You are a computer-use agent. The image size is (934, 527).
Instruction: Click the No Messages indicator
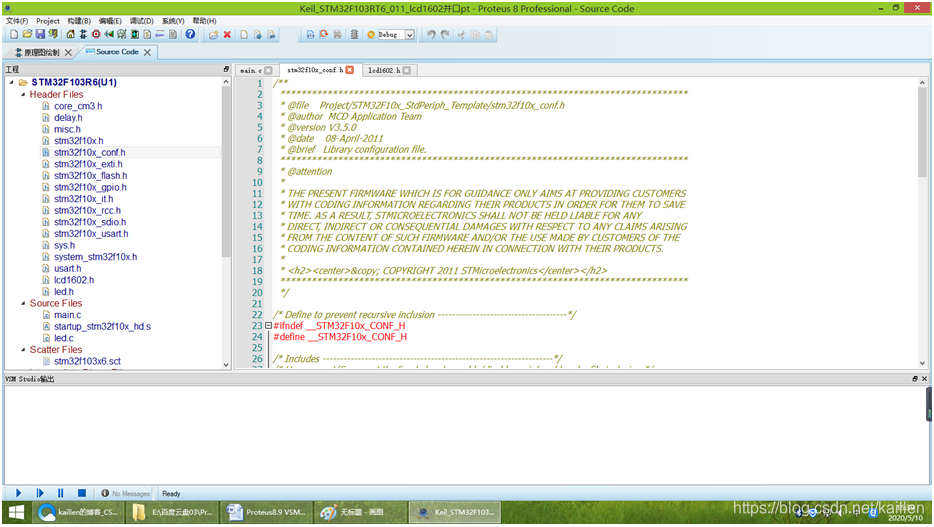126,494
